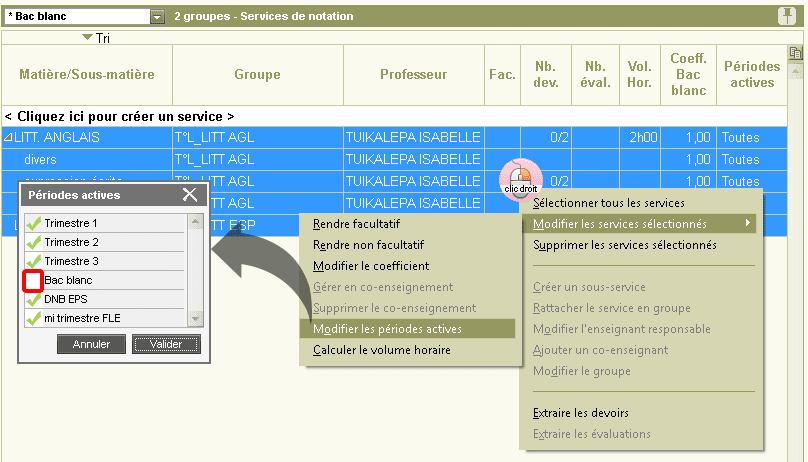This screenshot has height=462, width=808.
Task: Click the Nb. dev. column header
Action: pyautogui.click(x=546, y=75)
